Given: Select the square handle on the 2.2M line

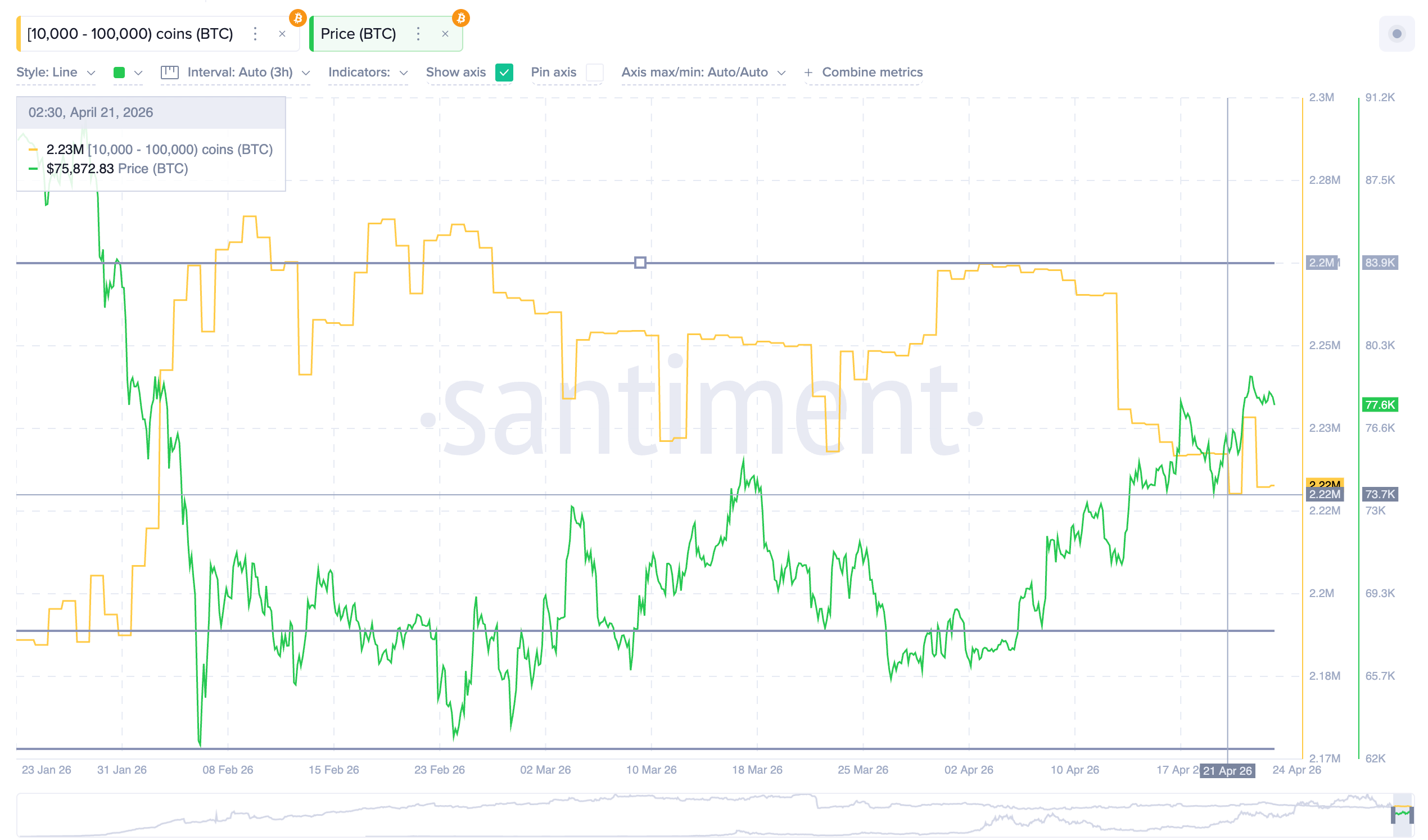Looking at the screenshot, I should pos(641,263).
